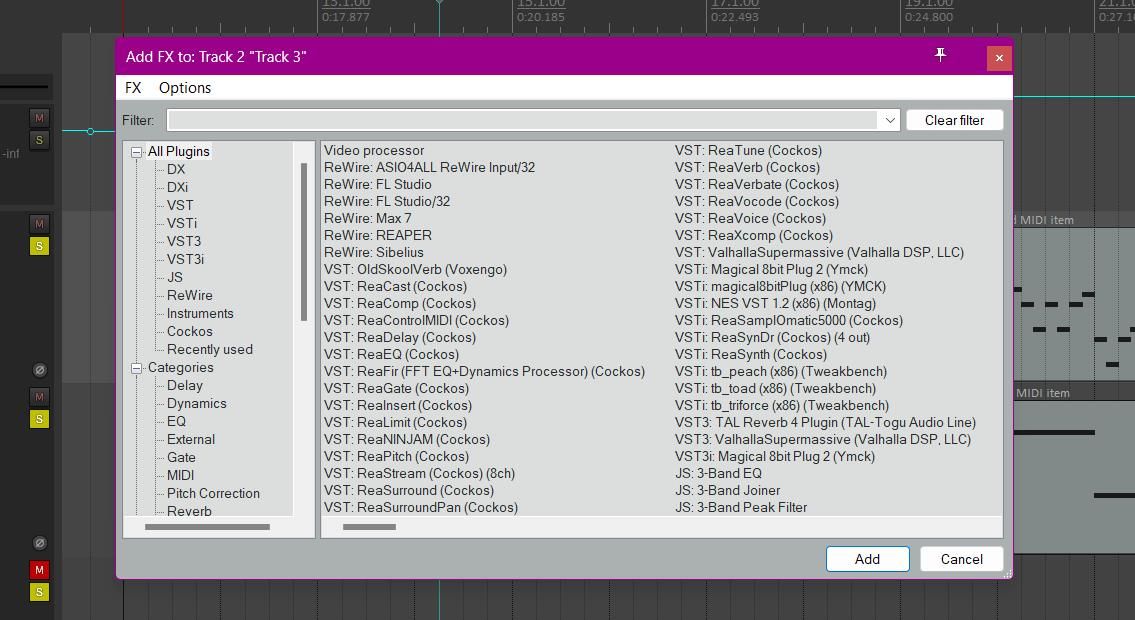The height and width of the screenshot is (620, 1135).
Task: Solo the topmost track
Action: pos(39,140)
